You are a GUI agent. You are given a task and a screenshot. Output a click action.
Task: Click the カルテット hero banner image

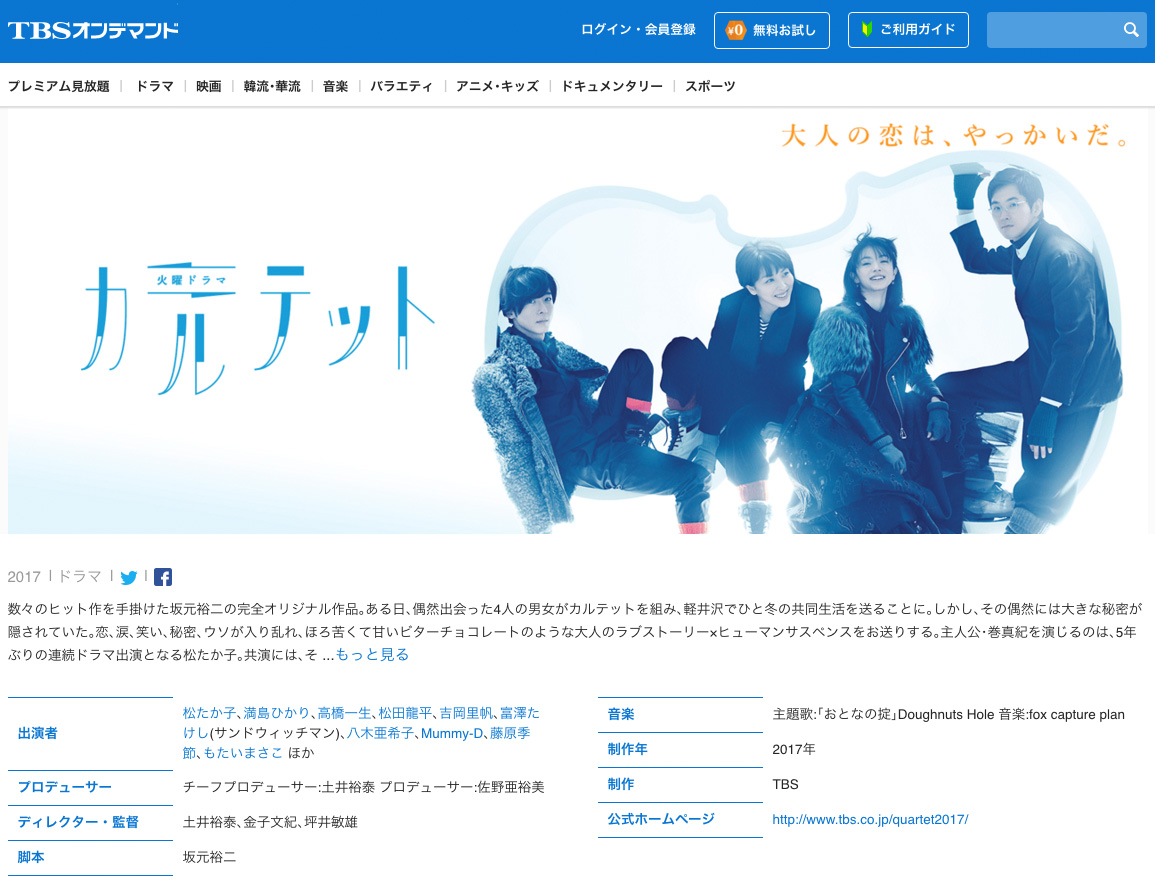click(x=578, y=322)
